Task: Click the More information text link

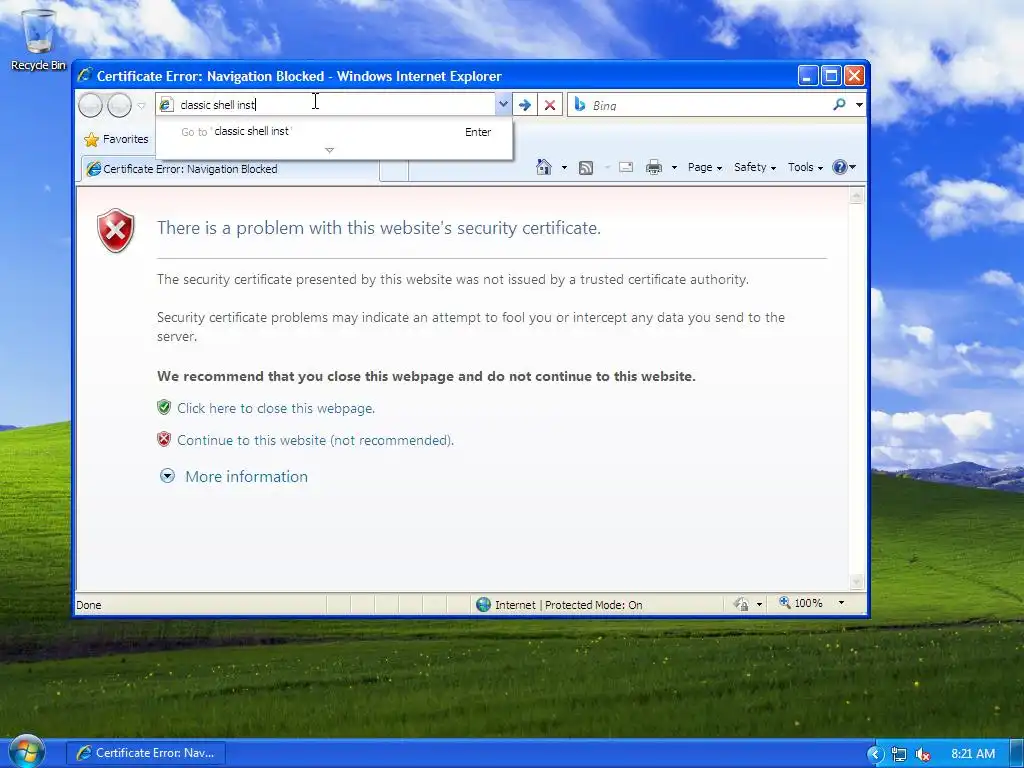Action: tap(246, 477)
